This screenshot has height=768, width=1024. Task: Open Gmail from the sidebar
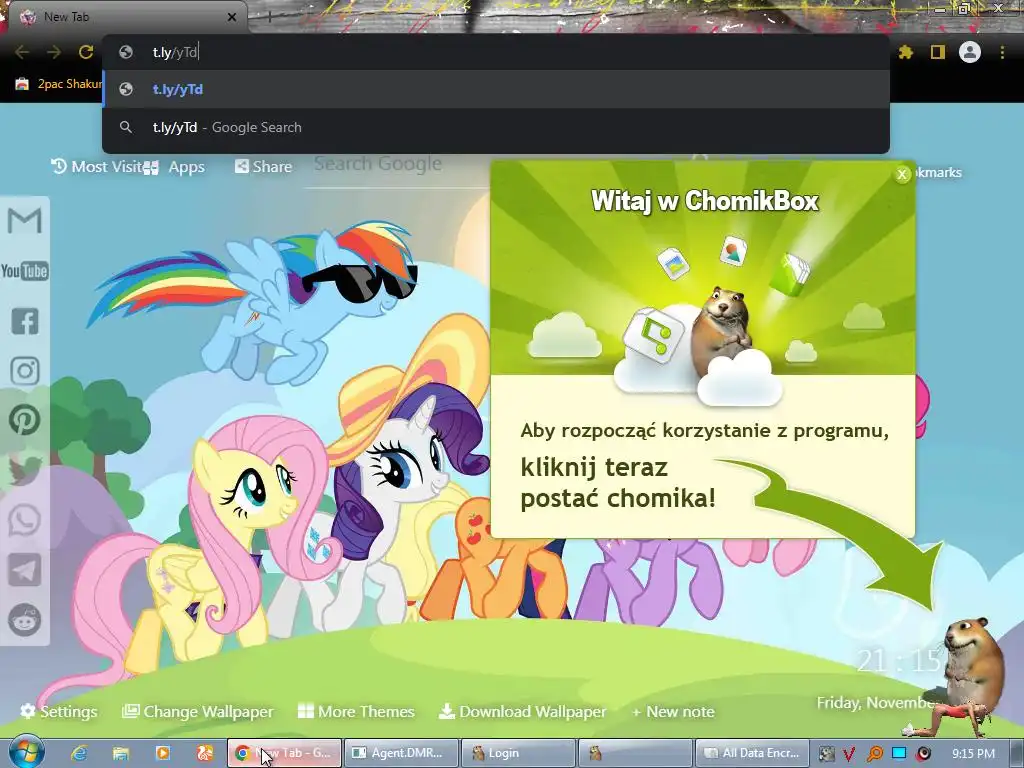(x=25, y=221)
